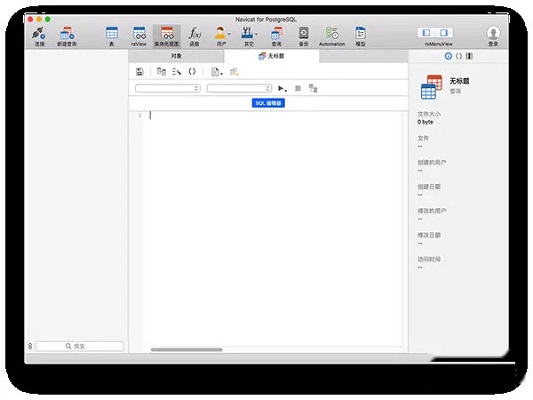Image resolution: width=533 pixels, height=400 pixels.
Task: Show the general info circle icon
Action: pyautogui.click(x=448, y=56)
